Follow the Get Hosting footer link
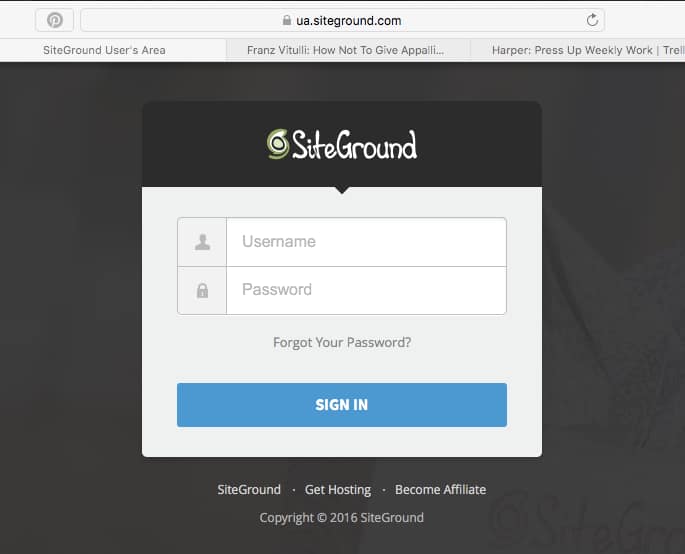This screenshot has width=685, height=554. tap(338, 490)
